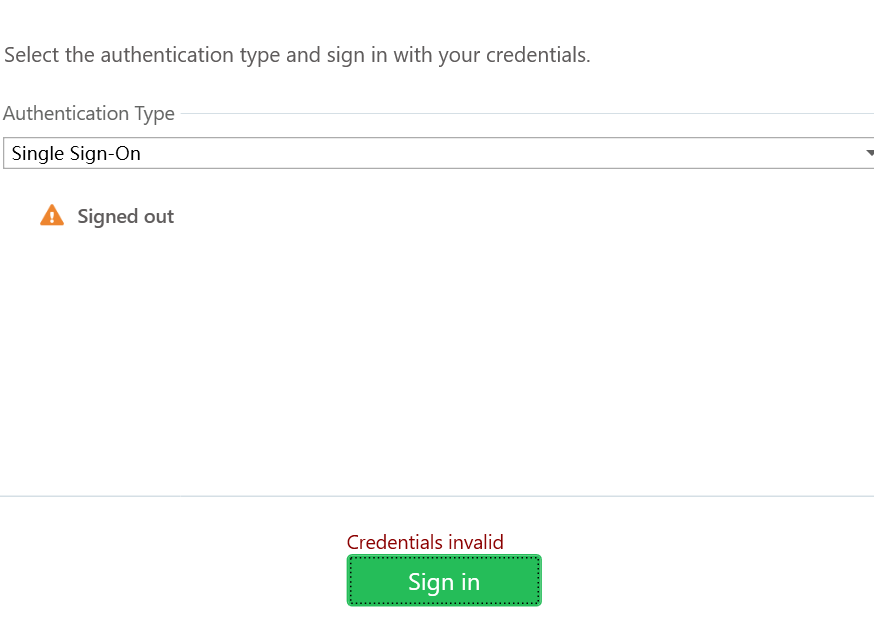This screenshot has width=874, height=622.
Task: Select the Single Sign-On option text
Action: [x=75, y=152]
